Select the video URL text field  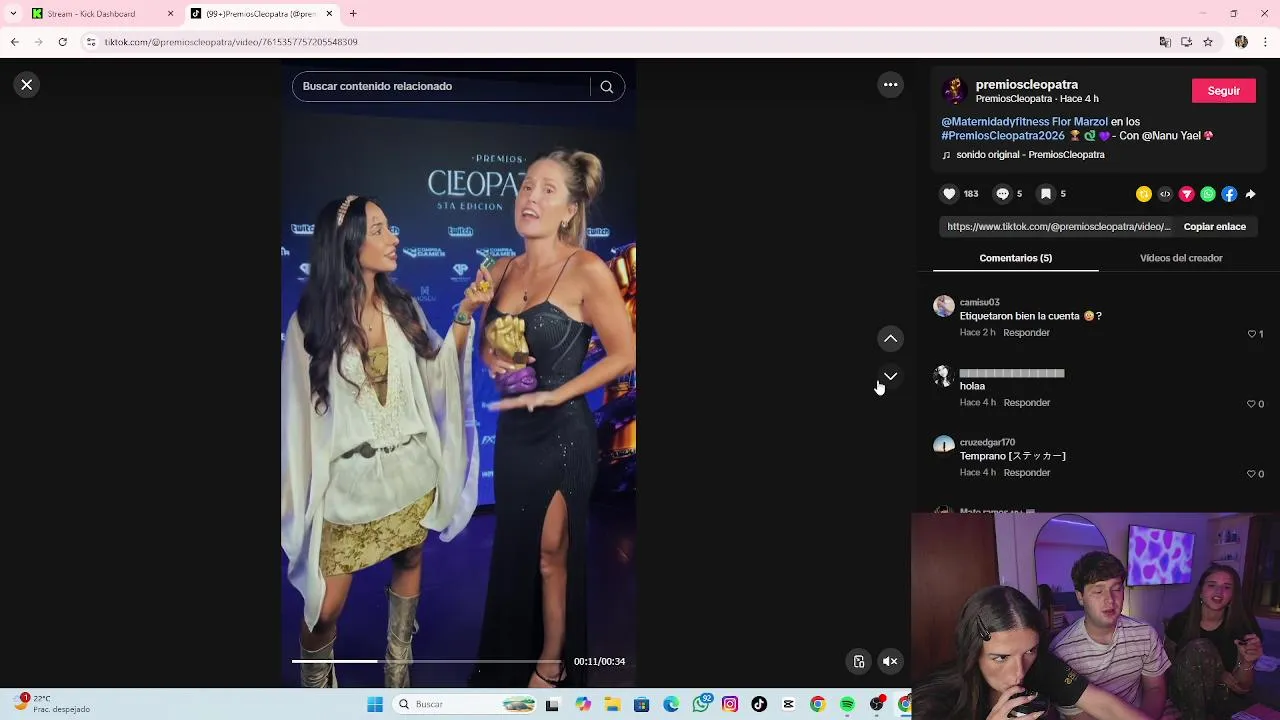tap(1058, 227)
